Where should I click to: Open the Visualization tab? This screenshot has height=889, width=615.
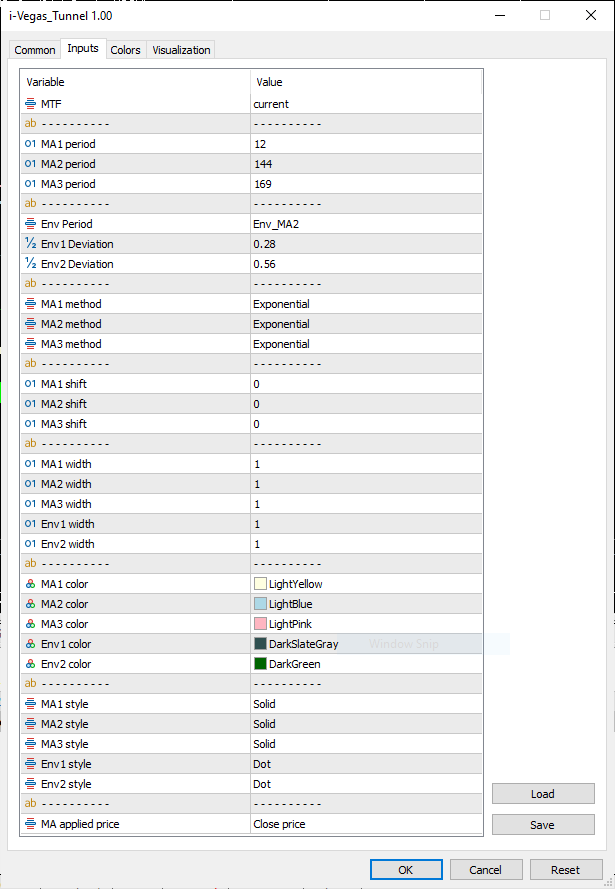click(x=181, y=50)
